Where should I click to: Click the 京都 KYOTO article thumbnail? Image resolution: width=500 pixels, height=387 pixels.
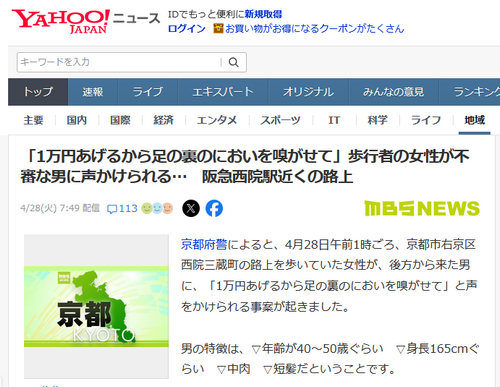(x=96, y=306)
